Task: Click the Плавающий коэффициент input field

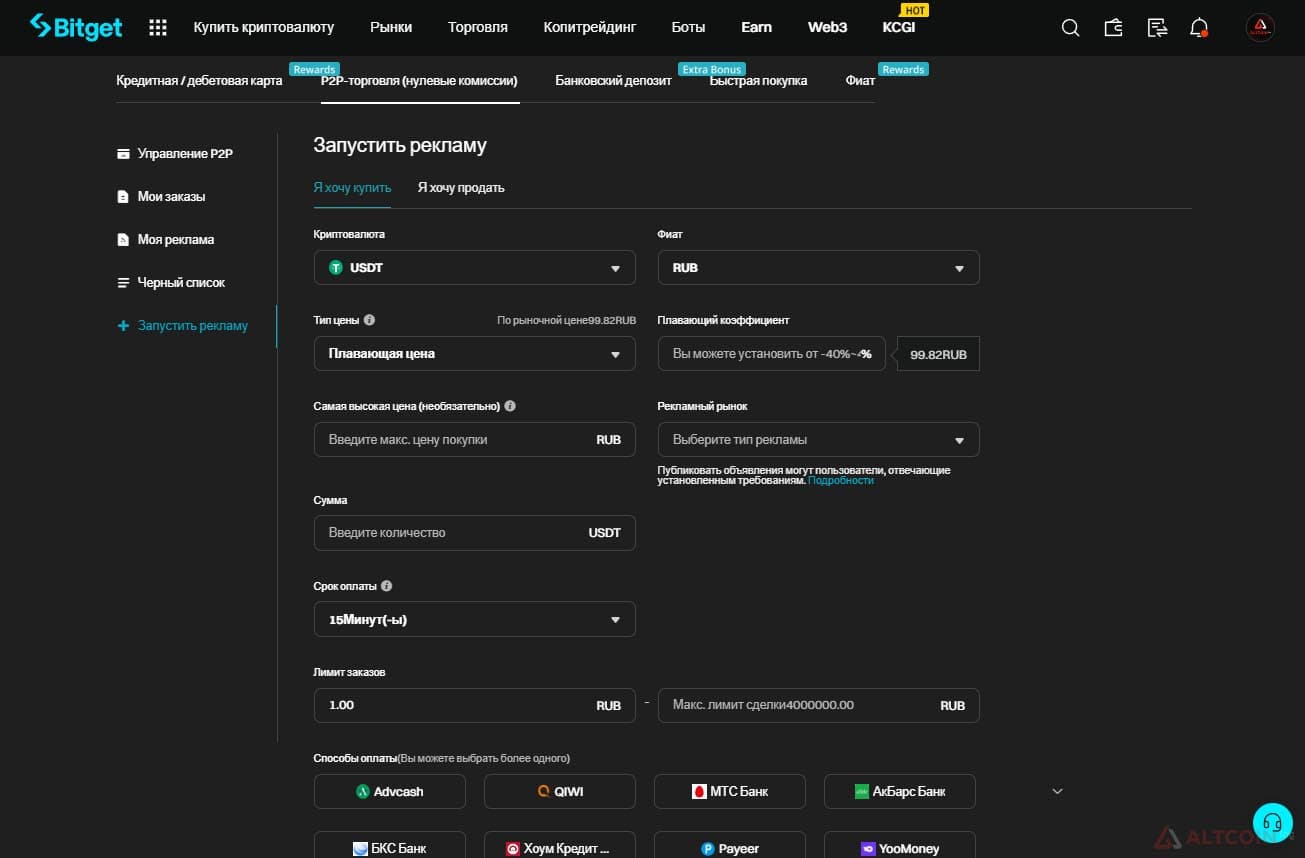Action: (772, 354)
